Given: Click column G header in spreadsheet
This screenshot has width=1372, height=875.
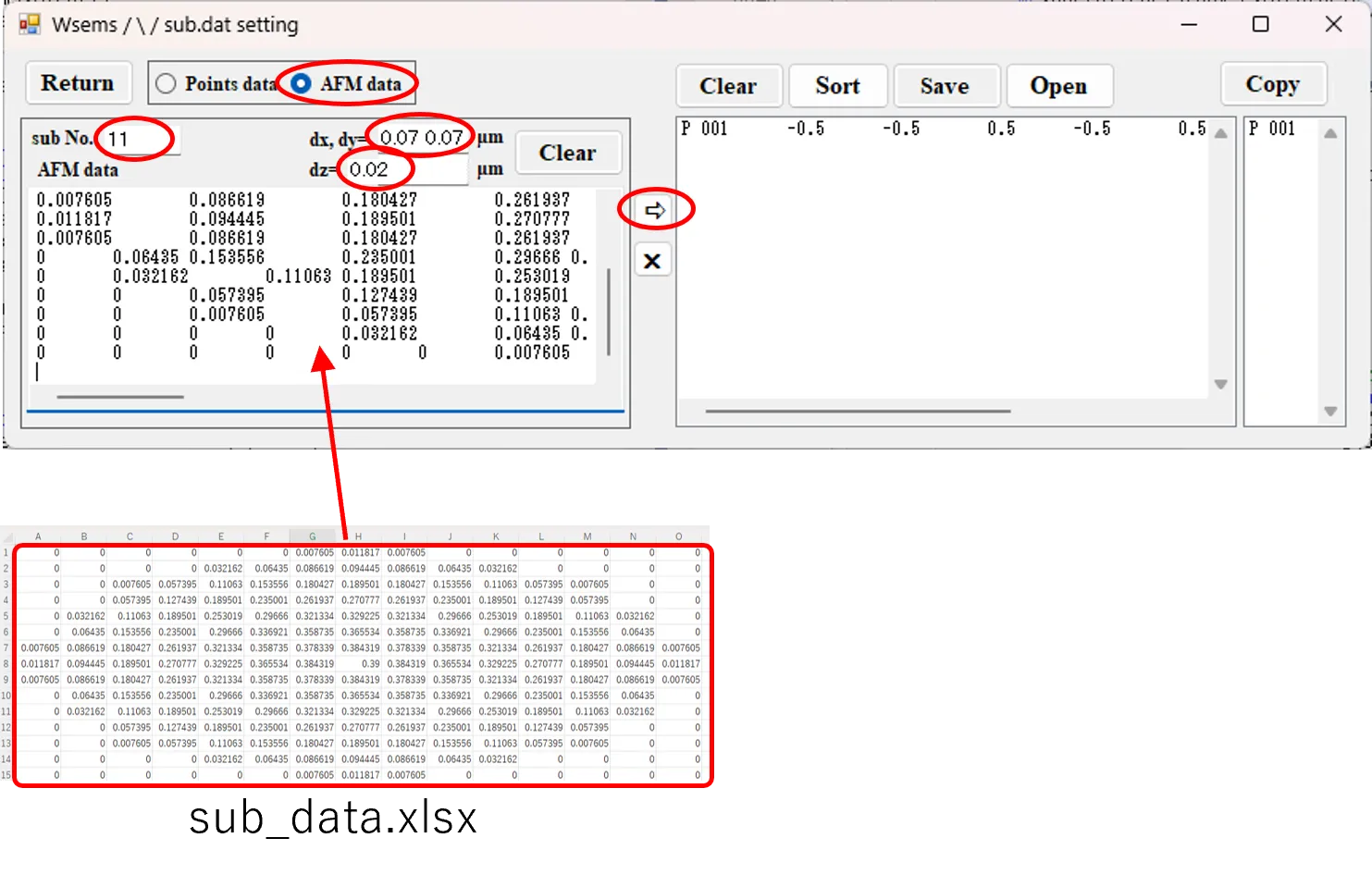Looking at the screenshot, I should coord(313,536).
